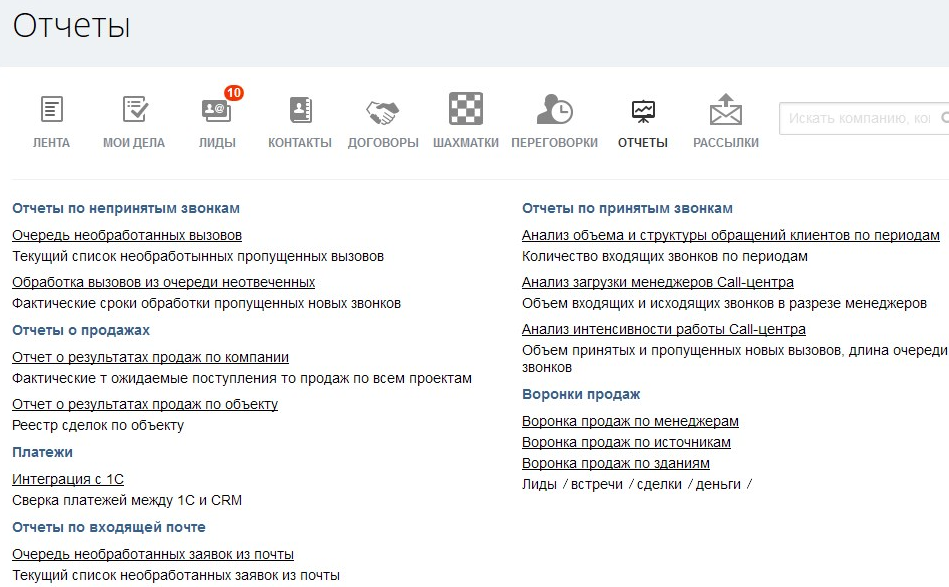Click the Отчеты по принятым звонкам heading

coord(628,209)
